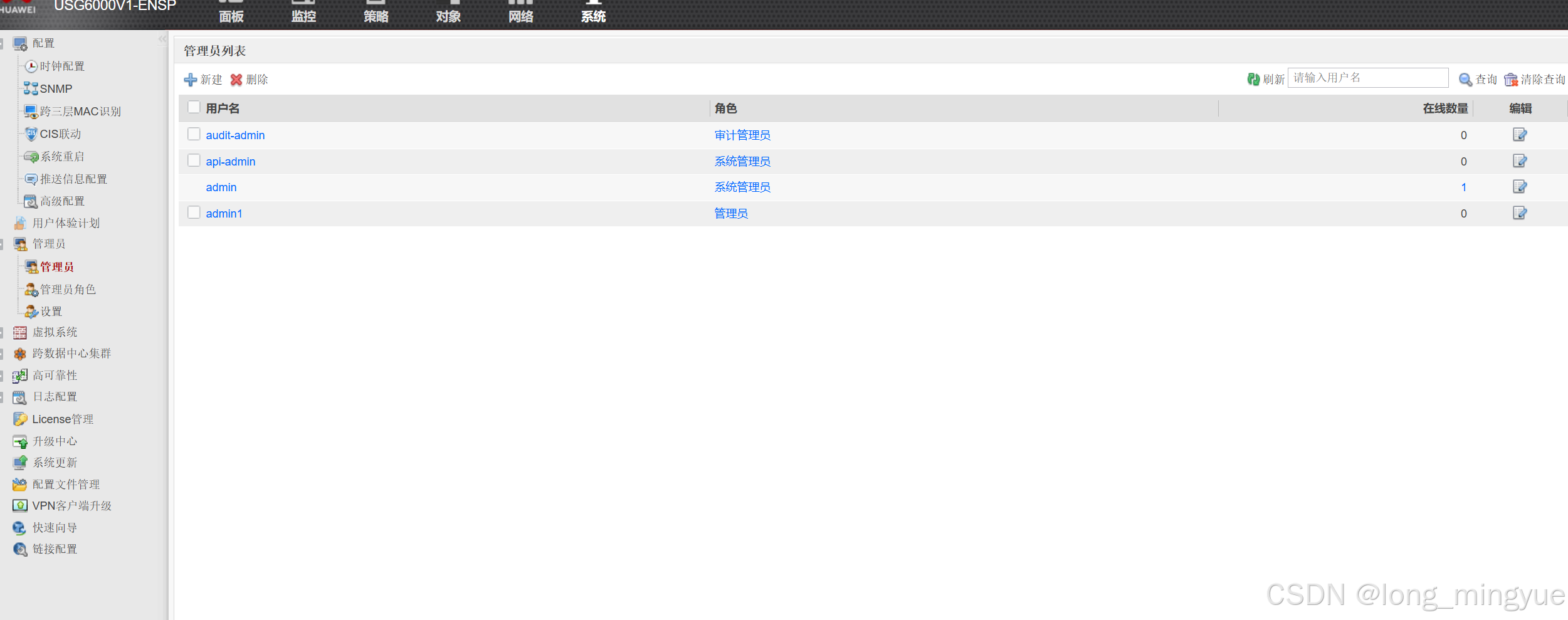Collapse the 配置 tree node
The image size is (1568, 620).
click(2, 43)
